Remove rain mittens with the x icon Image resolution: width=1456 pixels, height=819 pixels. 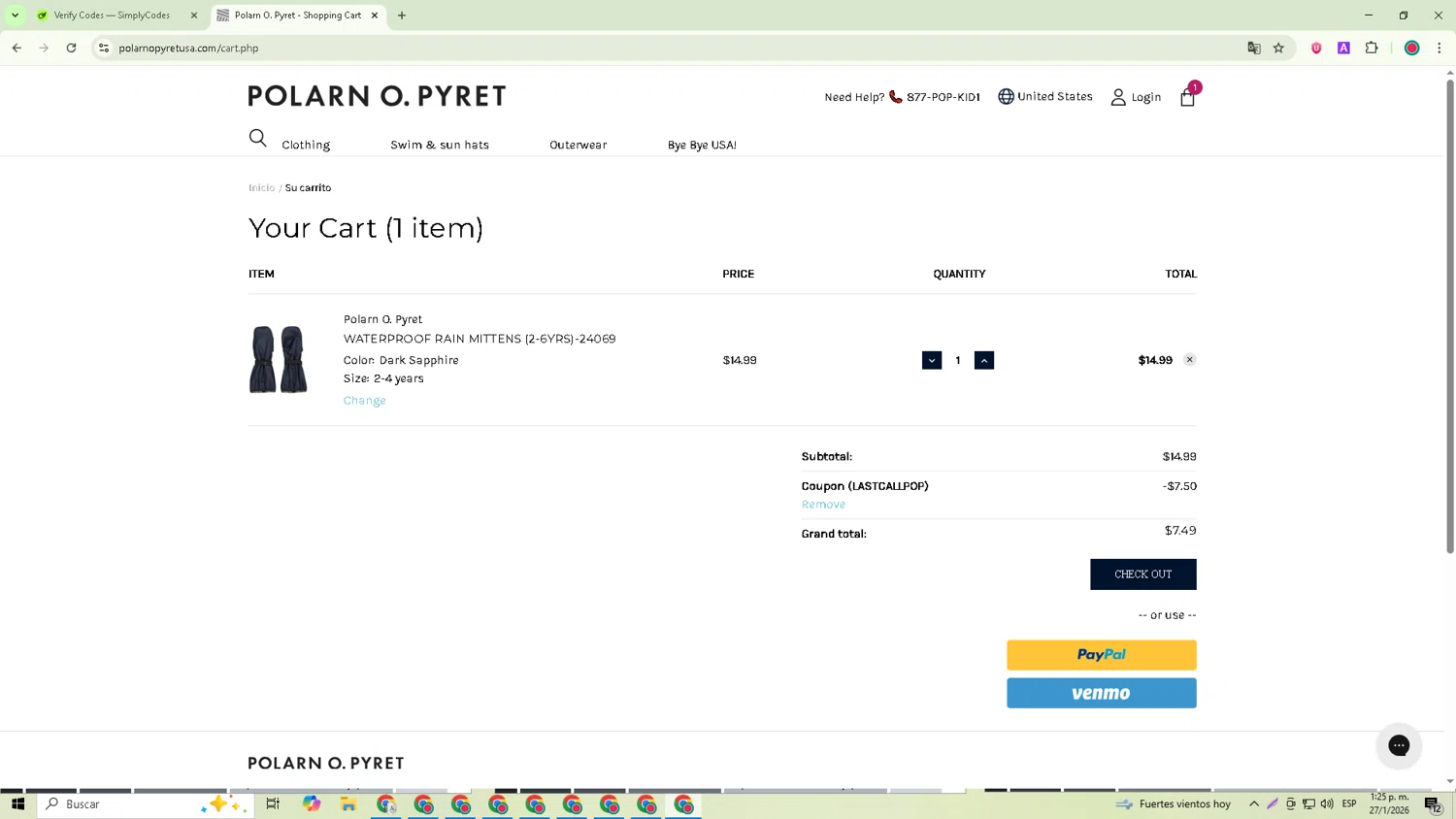pos(1189,360)
